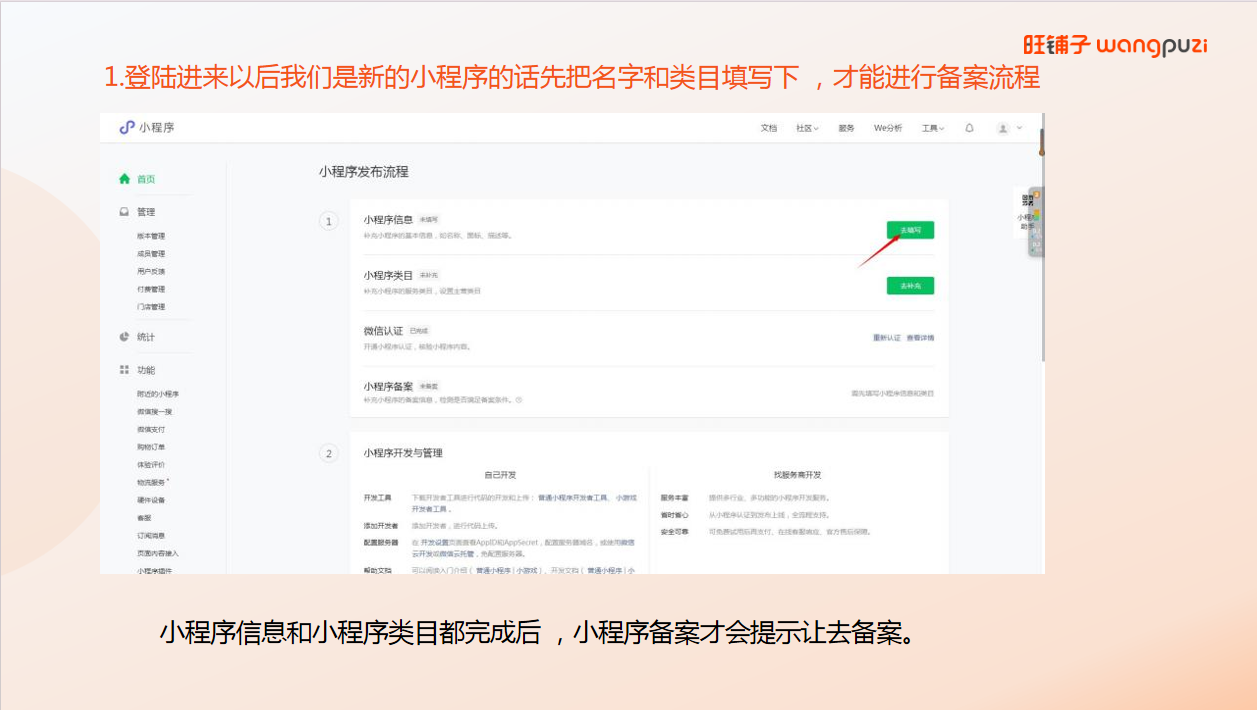Open 用户反馈 in the sidebar
The height and width of the screenshot is (710, 1257).
click(151, 271)
